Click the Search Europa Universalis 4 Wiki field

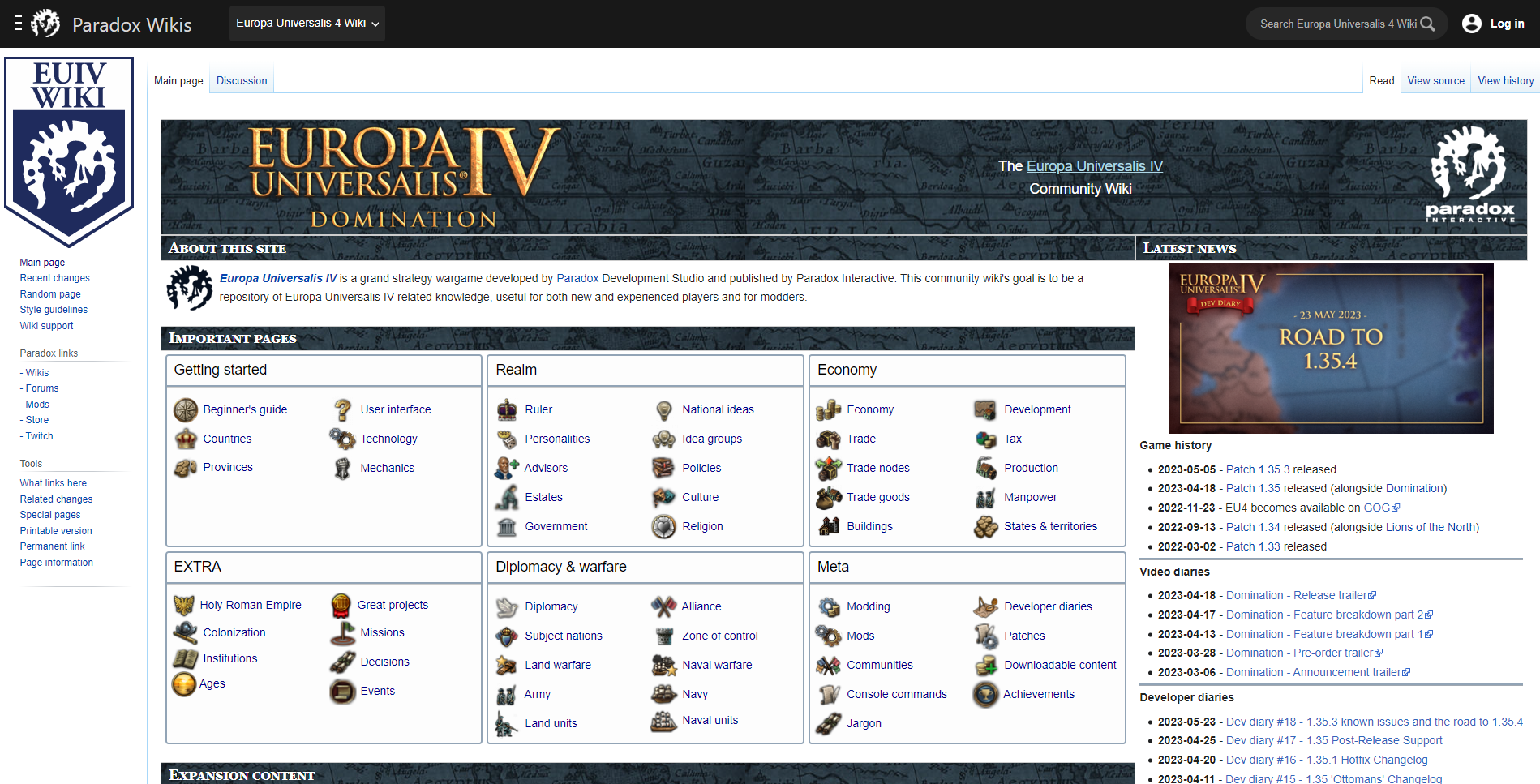point(1337,24)
